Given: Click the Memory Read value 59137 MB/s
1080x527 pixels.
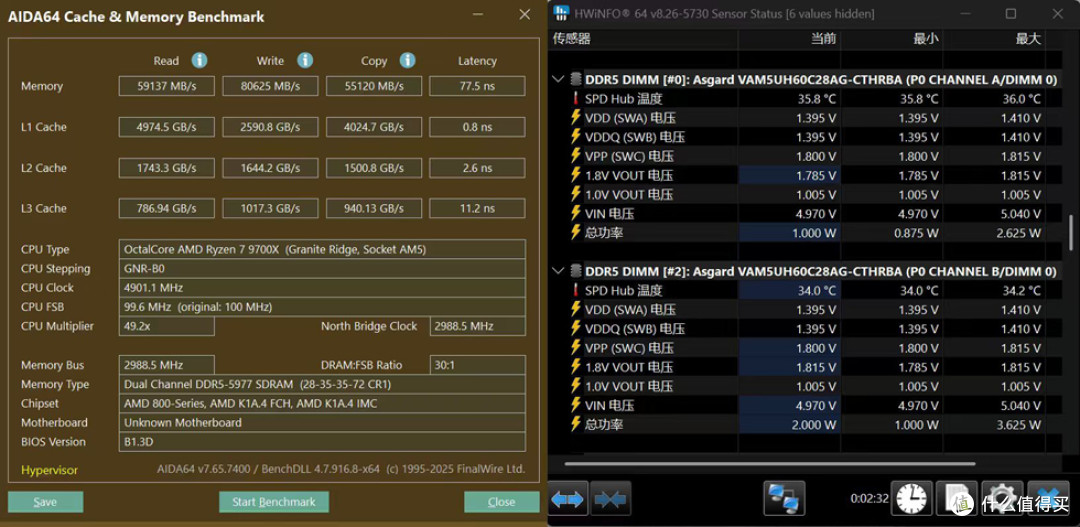Looking at the screenshot, I should point(167,86).
